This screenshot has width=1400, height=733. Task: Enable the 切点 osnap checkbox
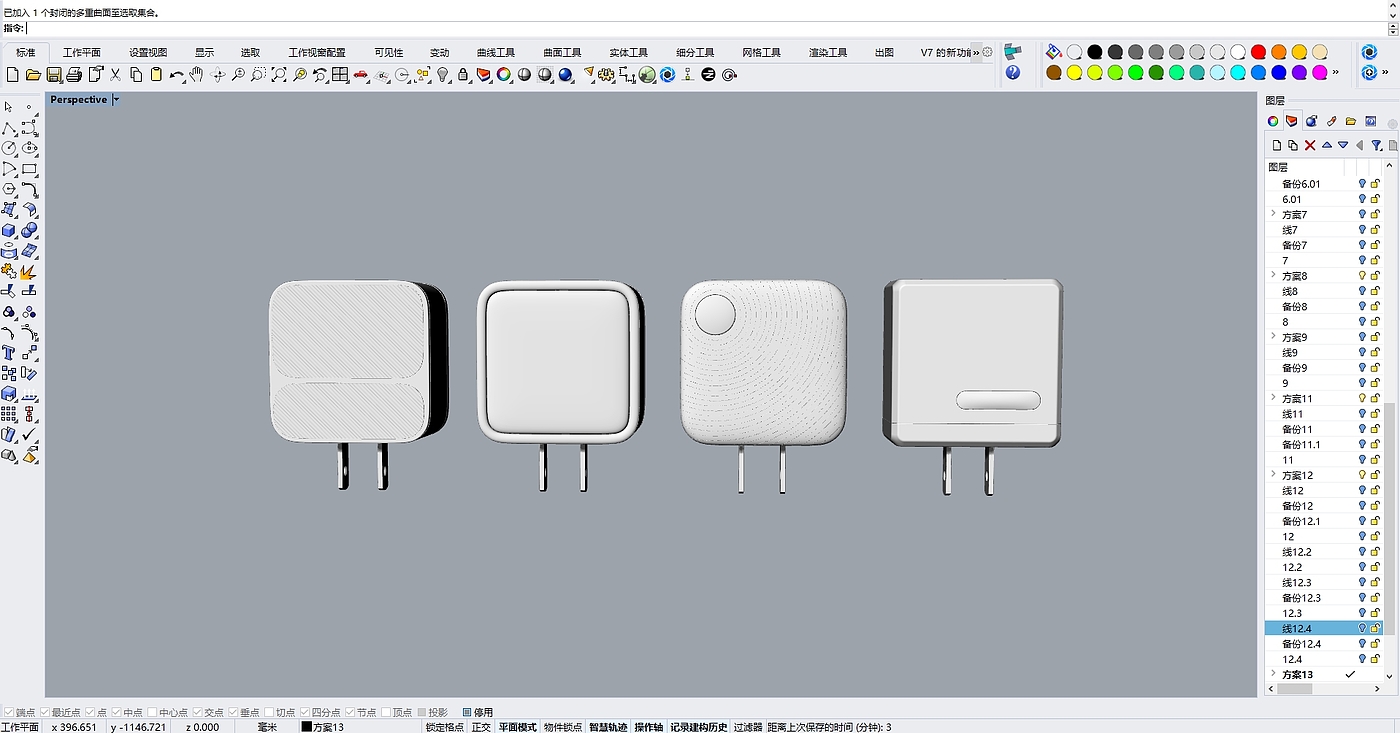coord(268,712)
